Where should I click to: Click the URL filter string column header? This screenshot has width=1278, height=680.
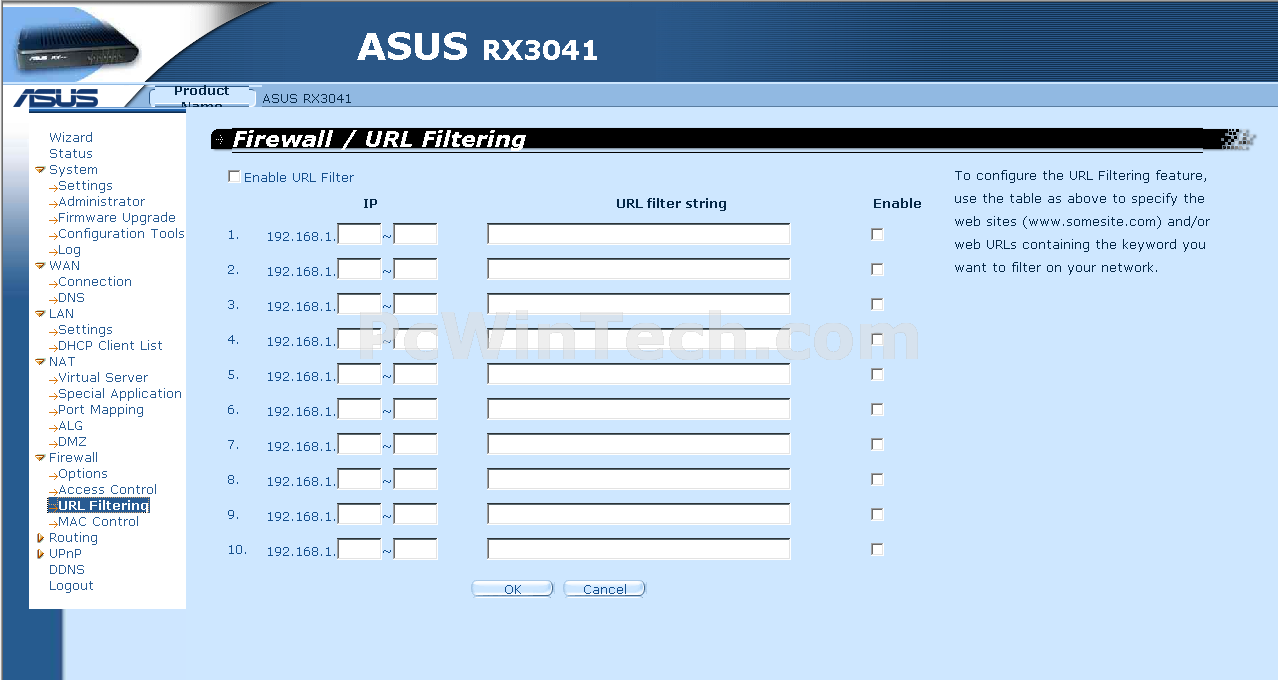coord(671,203)
